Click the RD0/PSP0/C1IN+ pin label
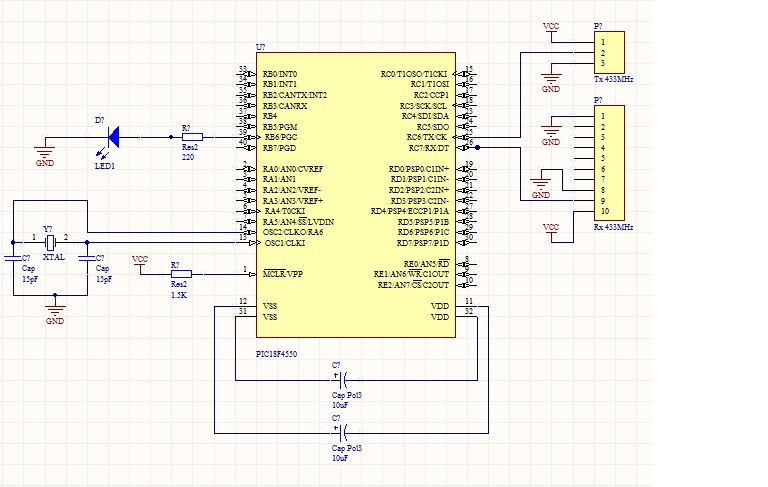 pos(419,169)
